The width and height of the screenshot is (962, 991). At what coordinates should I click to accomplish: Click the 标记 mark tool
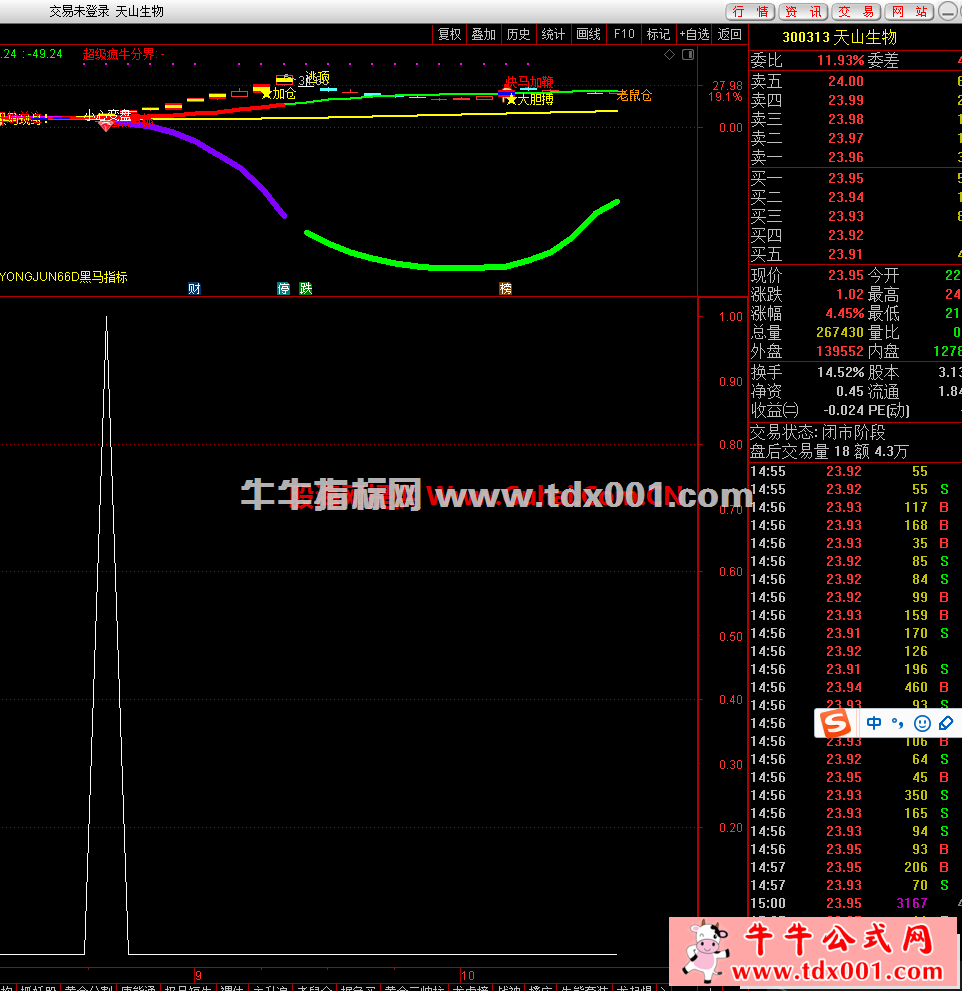coord(658,34)
